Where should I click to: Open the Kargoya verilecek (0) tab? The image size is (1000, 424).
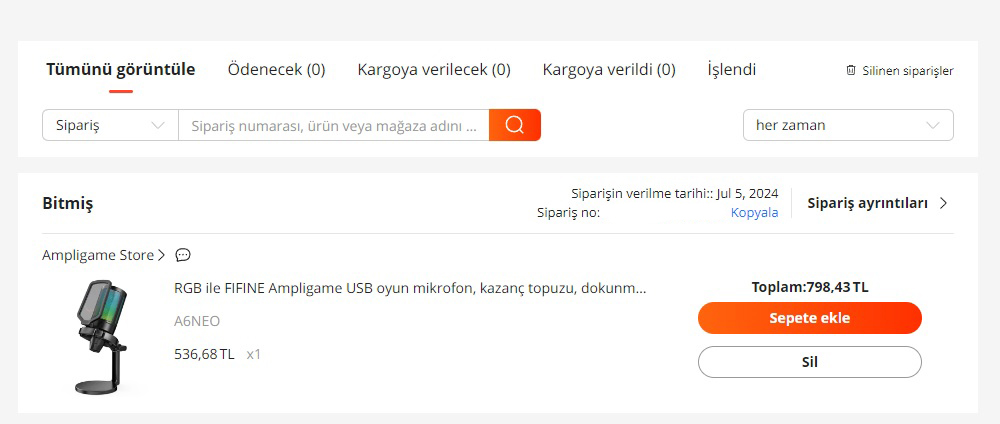coord(434,70)
